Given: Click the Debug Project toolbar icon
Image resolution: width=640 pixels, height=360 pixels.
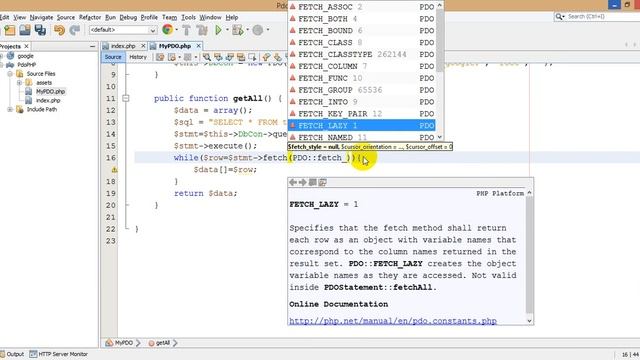Looking at the screenshot, I should pos(237,30).
